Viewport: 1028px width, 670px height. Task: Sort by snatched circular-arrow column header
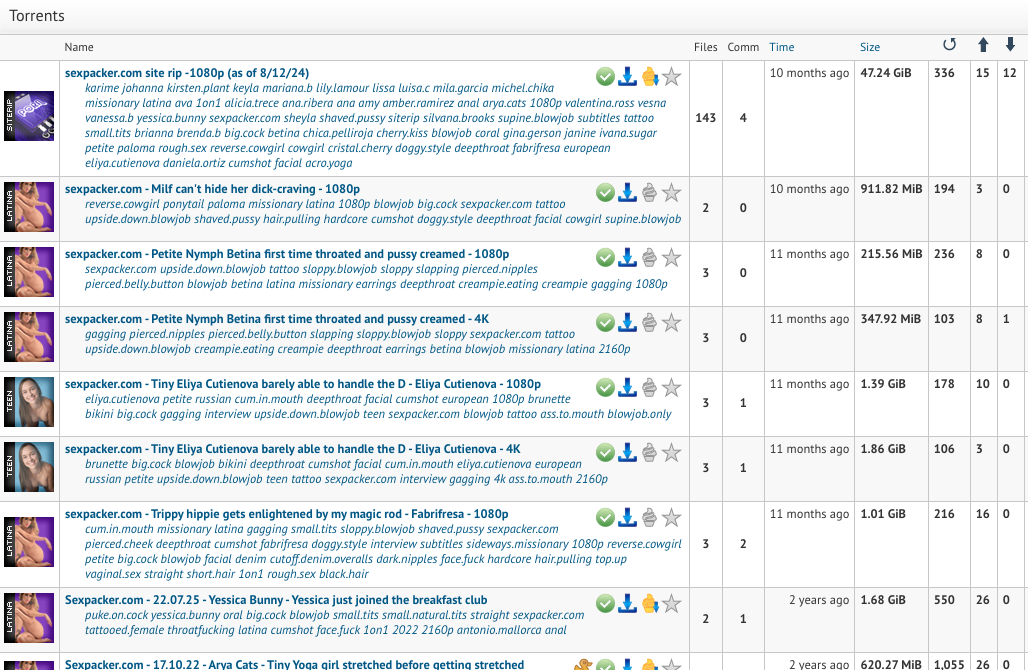[949, 45]
